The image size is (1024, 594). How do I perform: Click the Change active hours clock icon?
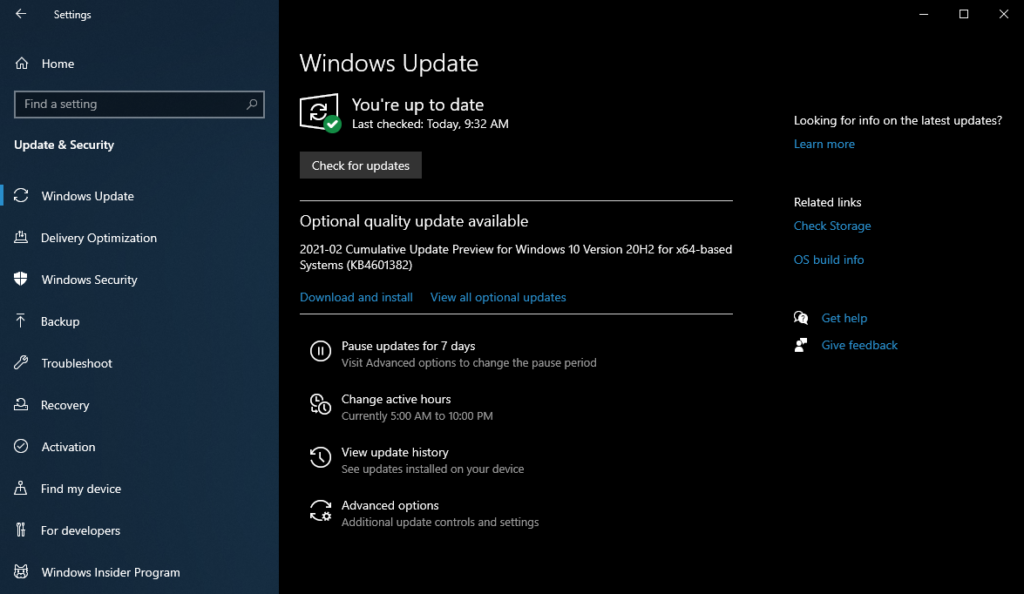(320, 405)
